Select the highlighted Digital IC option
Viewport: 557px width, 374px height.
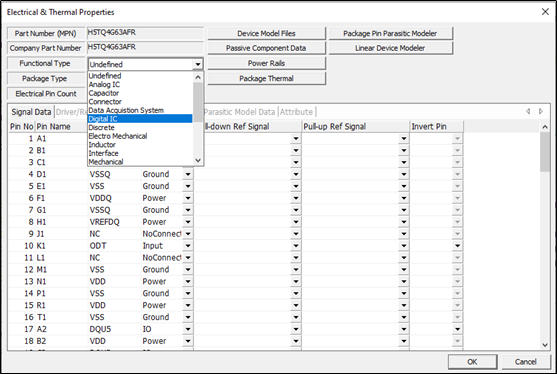tap(140, 119)
